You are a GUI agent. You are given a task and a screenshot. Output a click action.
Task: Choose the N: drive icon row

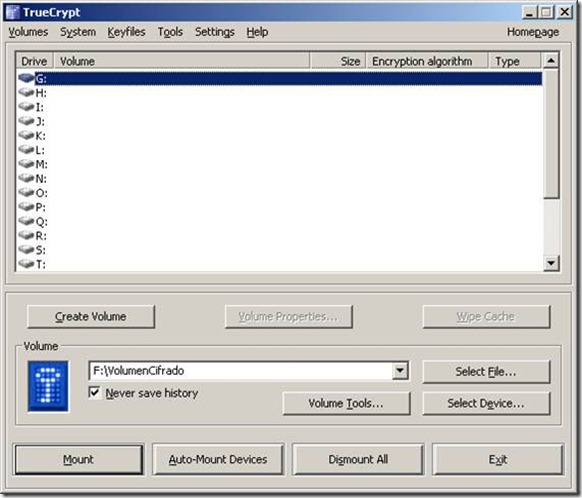[26, 178]
